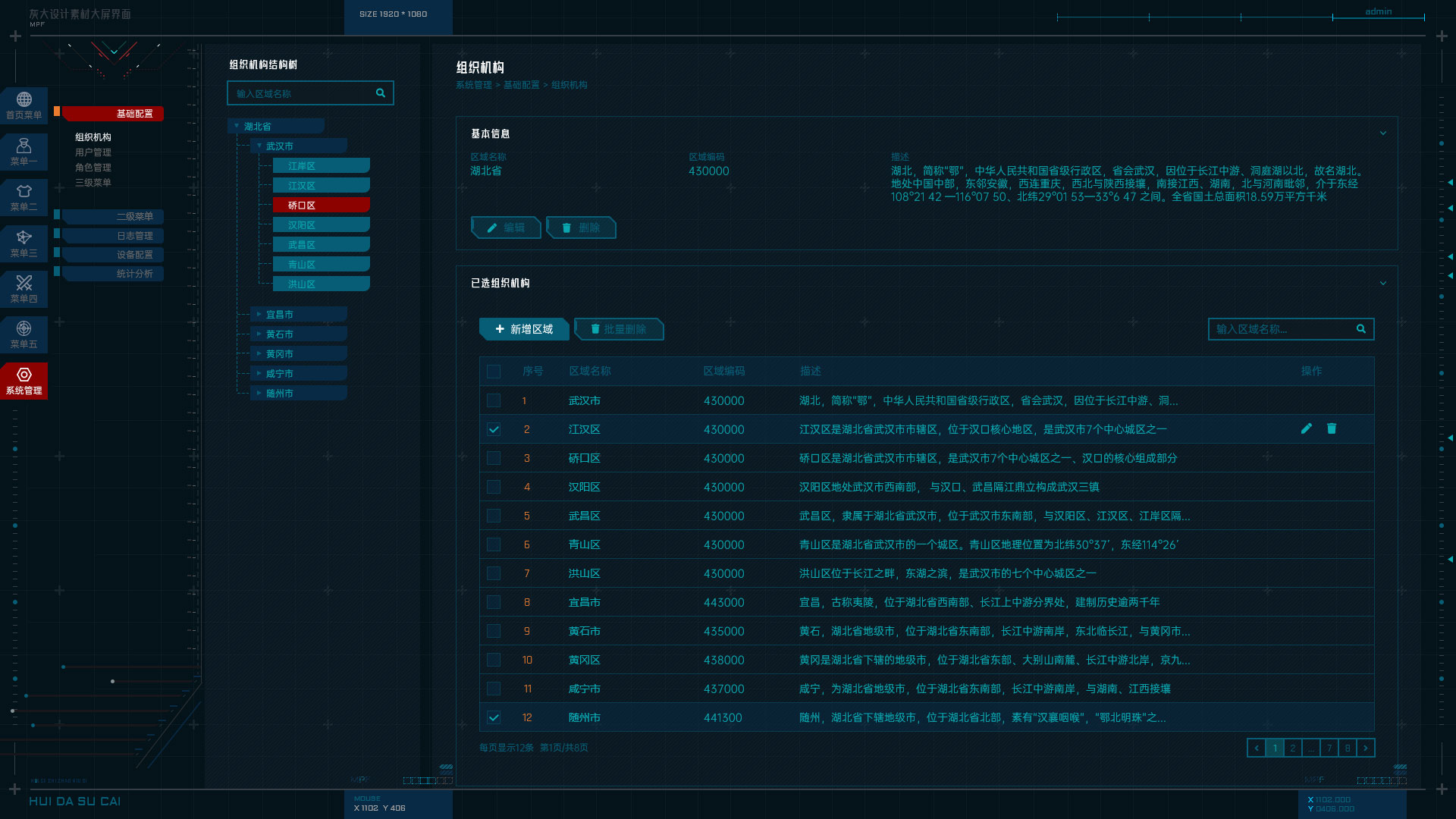Uncheck the 江汉区 row checkbox

494,430
